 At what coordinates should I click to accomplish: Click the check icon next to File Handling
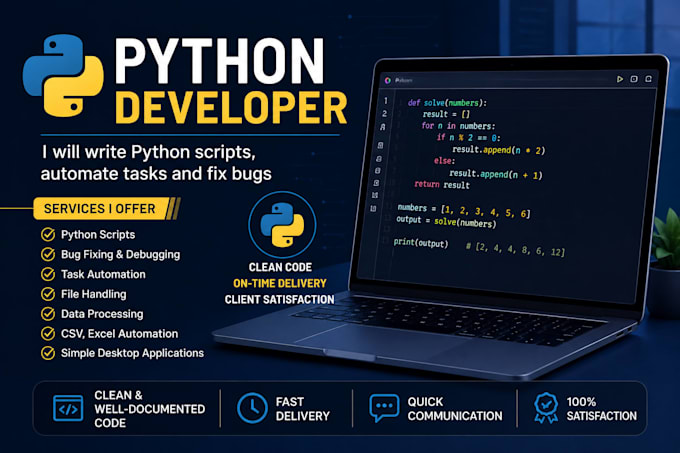tap(48, 294)
